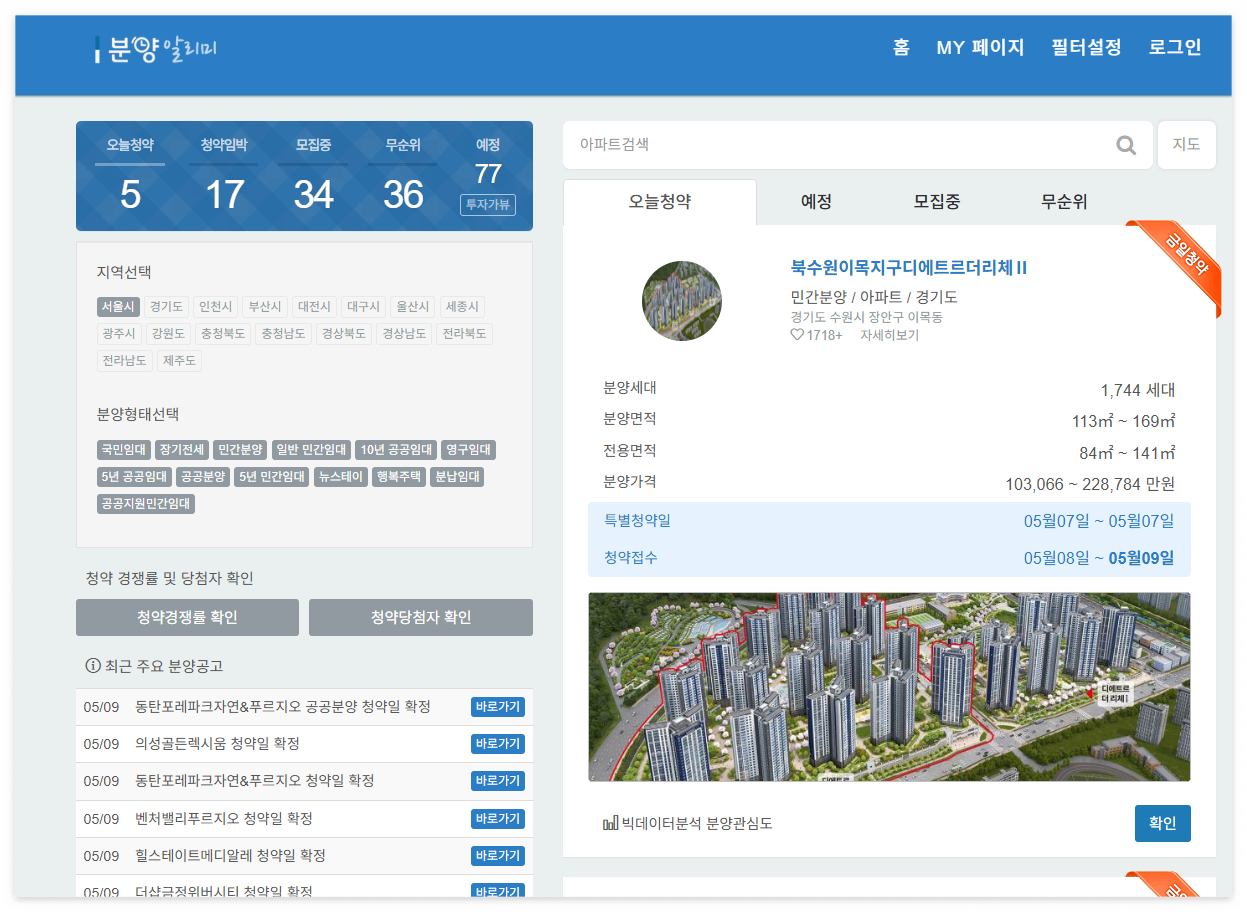1247x912 pixels.
Task: Toggle the 행복주택 type filter
Action: (x=399, y=477)
